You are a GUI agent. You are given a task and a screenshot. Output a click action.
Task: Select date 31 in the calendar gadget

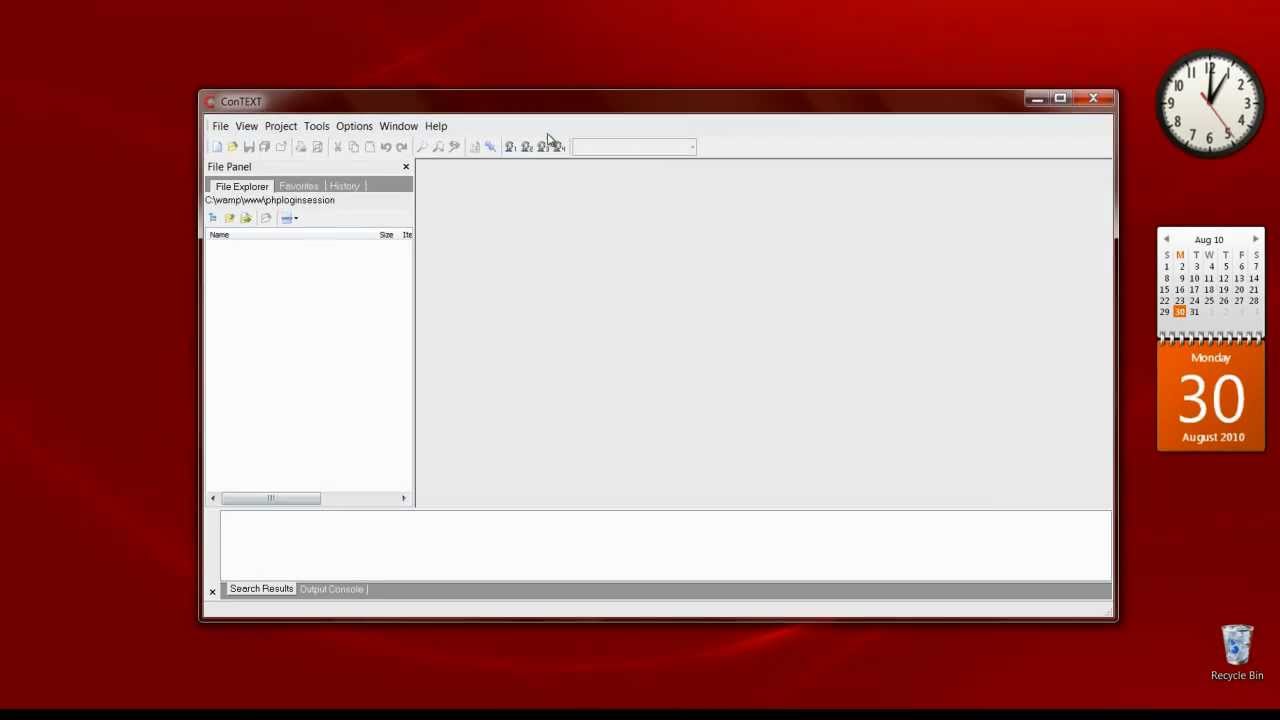click(x=1194, y=312)
